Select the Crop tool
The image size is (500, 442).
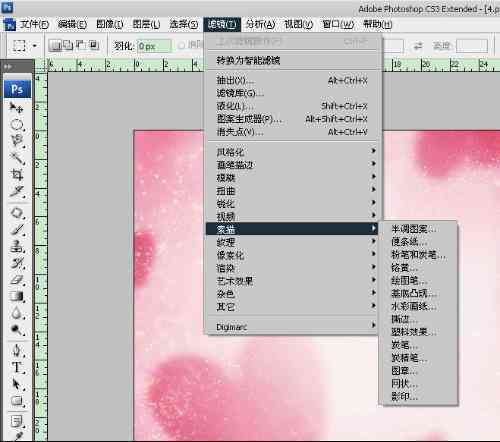(x=17, y=174)
